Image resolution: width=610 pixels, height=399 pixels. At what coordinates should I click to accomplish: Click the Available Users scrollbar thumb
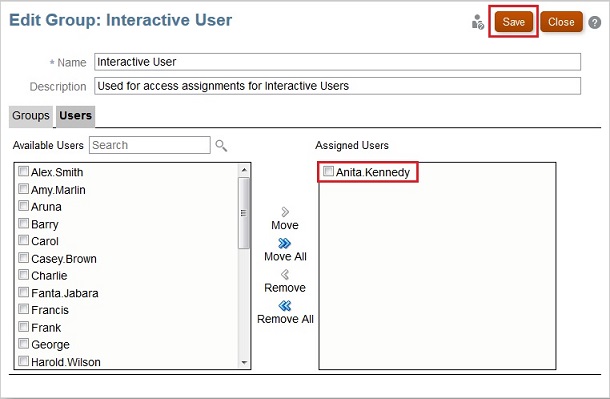tap(244, 213)
